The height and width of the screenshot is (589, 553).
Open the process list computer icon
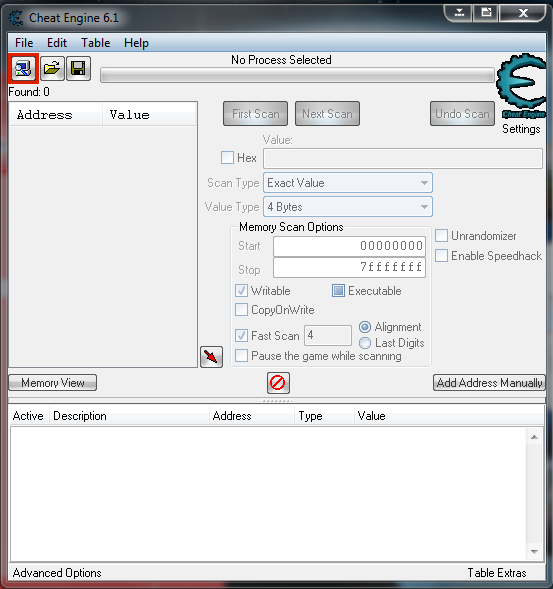click(x=23, y=69)
